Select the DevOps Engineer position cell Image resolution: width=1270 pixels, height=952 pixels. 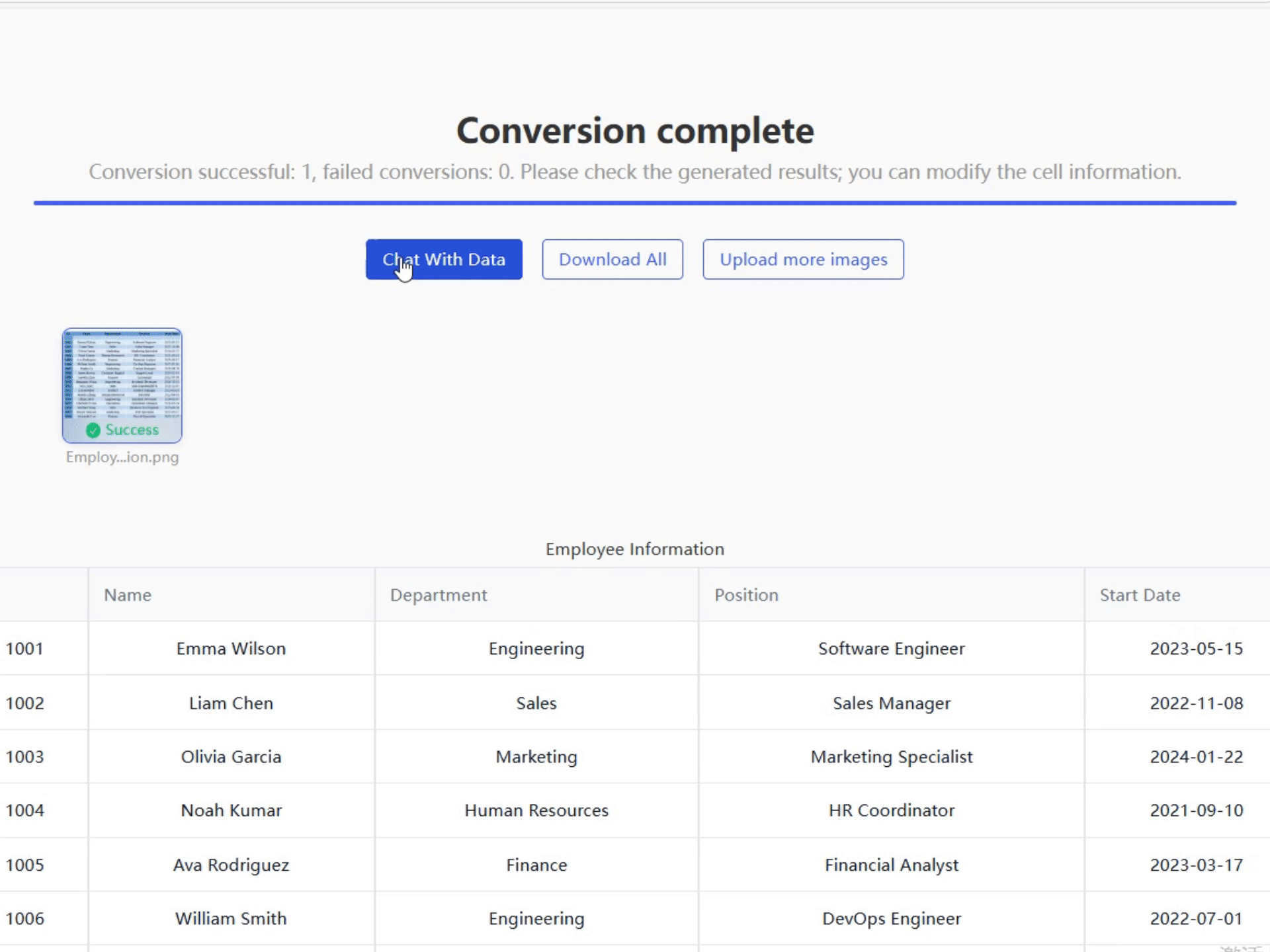coord(891,919)
